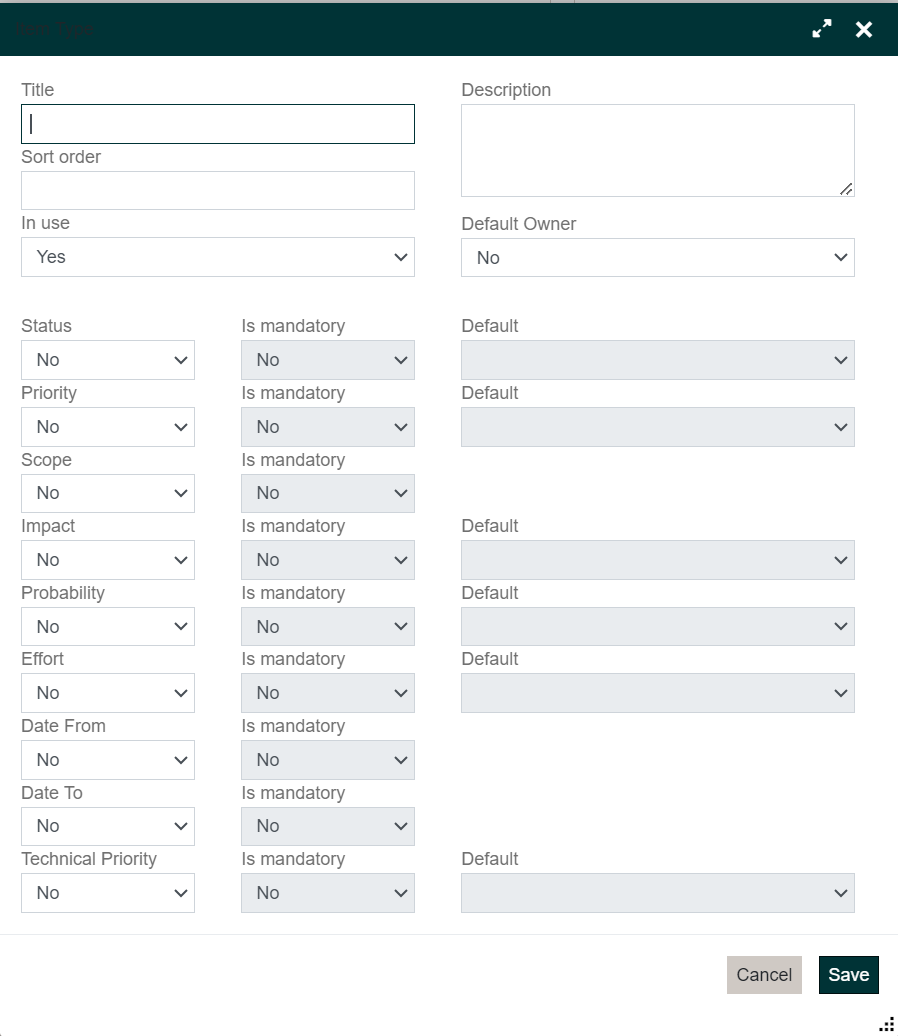The image size is (898, 1036).
Task: Open the "Date From" dropdown
Action: point(107,760)
